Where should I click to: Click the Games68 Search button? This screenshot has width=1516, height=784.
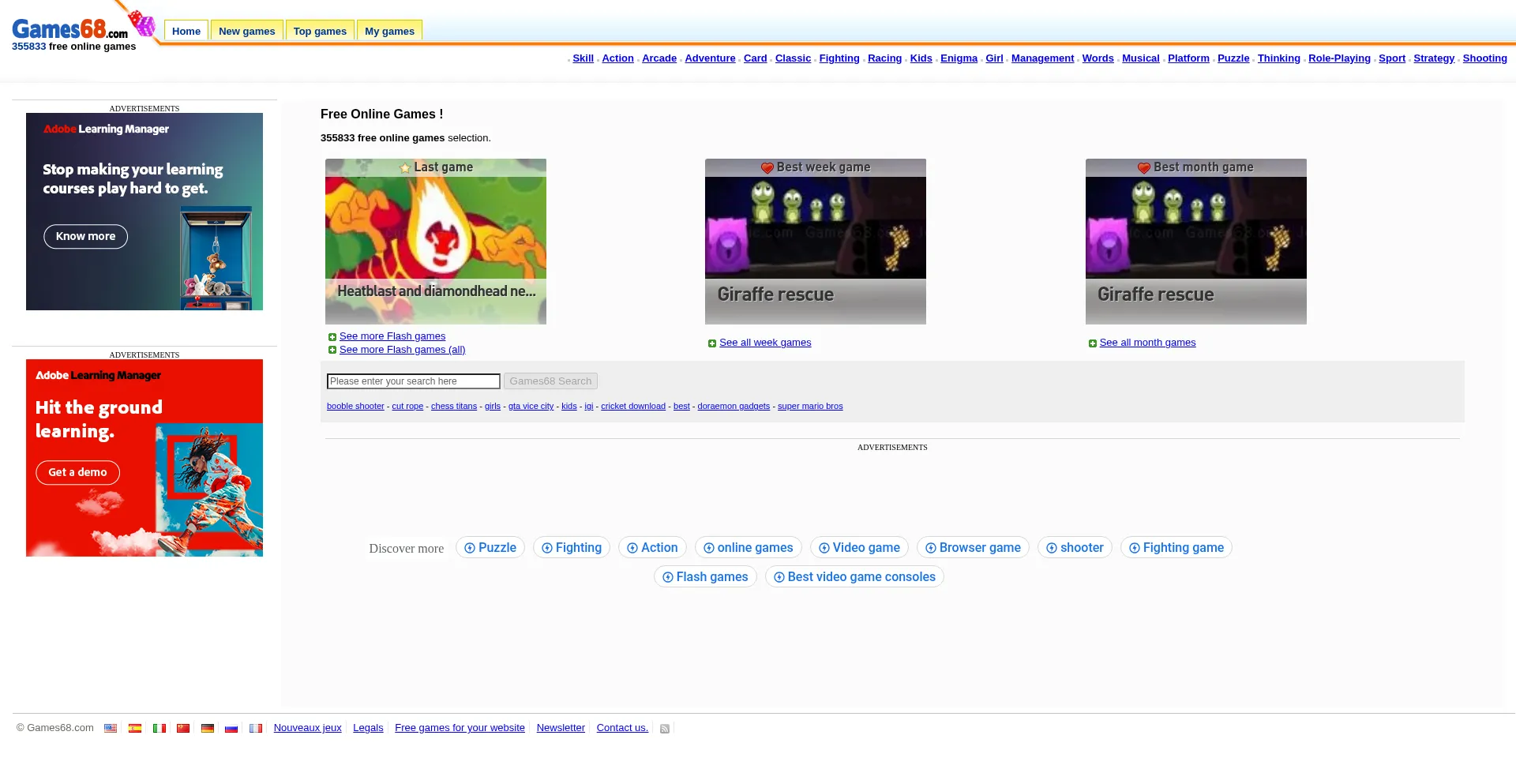click(x=550, y=381)
